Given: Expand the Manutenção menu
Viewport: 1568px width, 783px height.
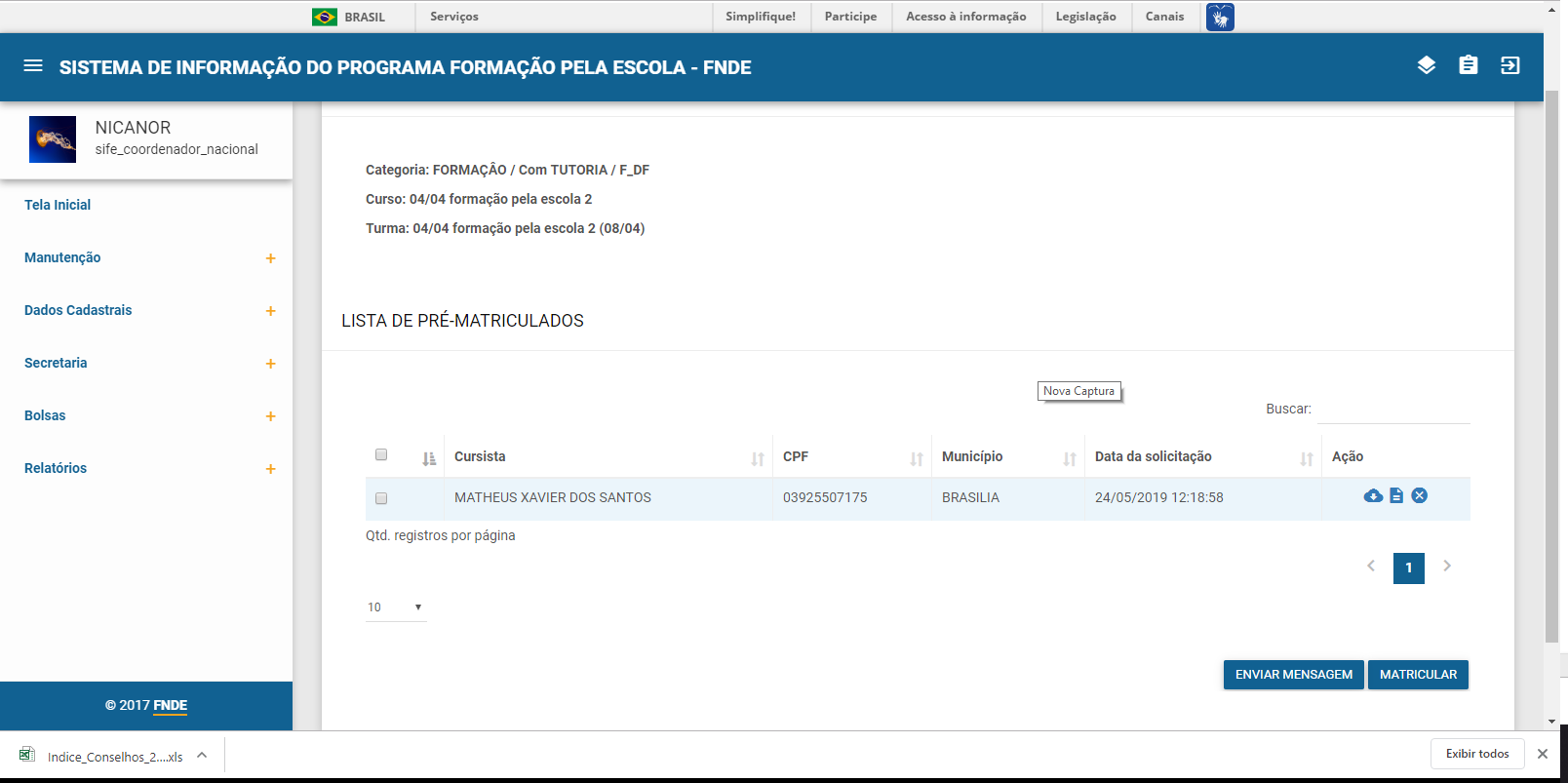Looking at the screenshot, I should 271,258.
